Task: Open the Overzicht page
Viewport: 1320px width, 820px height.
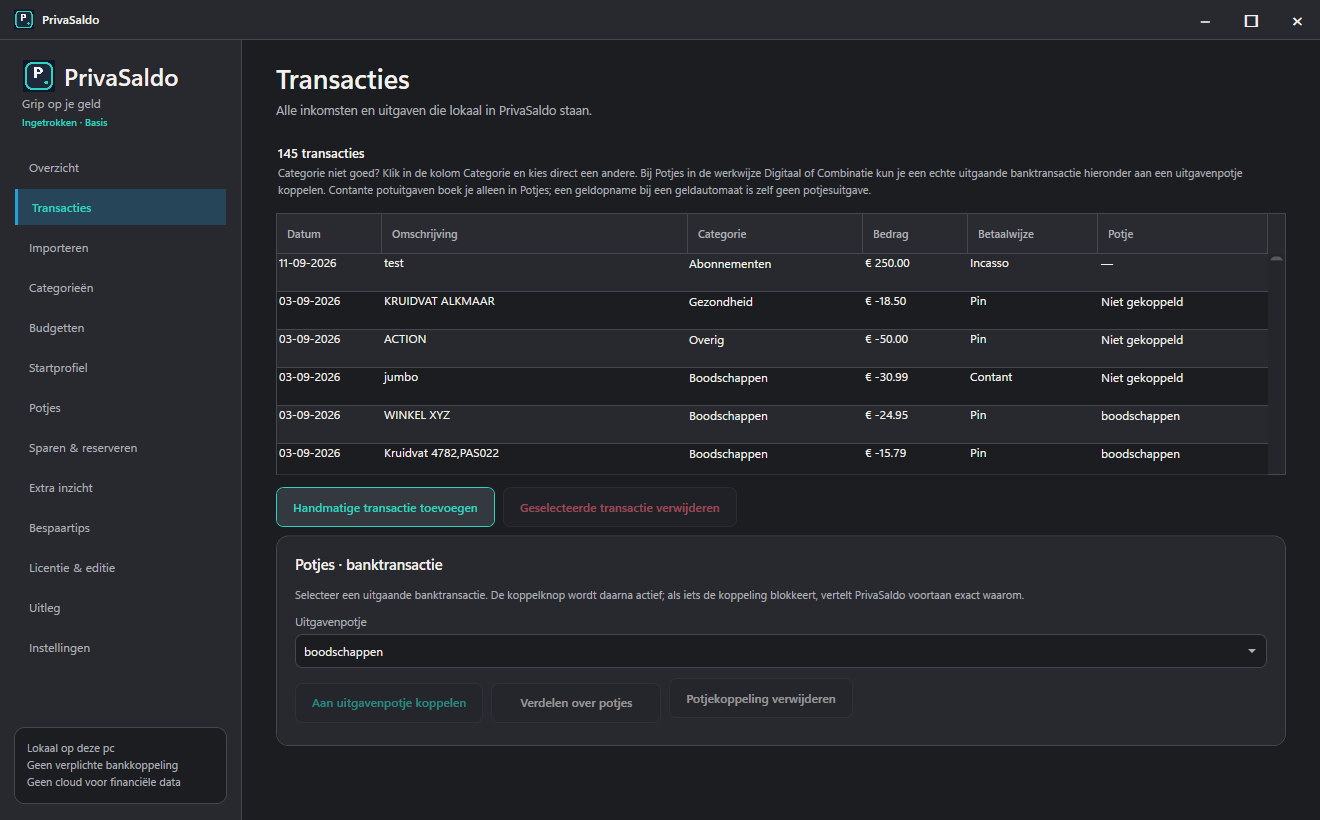Action: (x=120, y=168)
